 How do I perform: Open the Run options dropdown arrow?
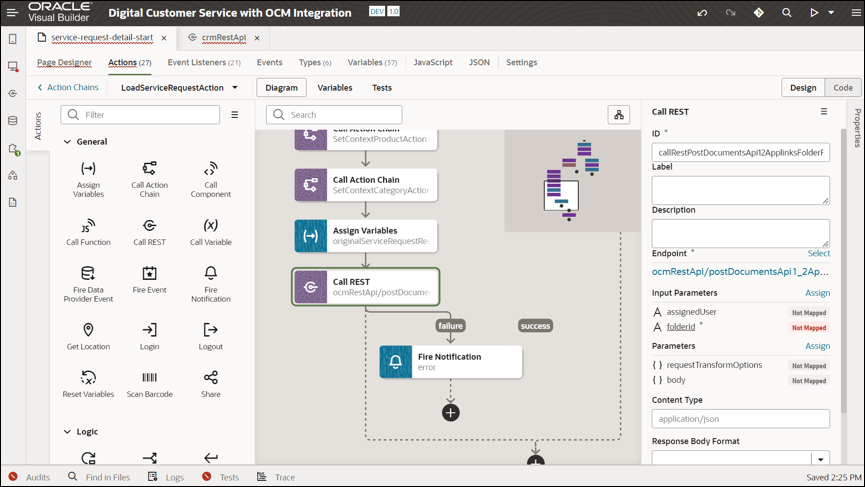pos(831,13)
